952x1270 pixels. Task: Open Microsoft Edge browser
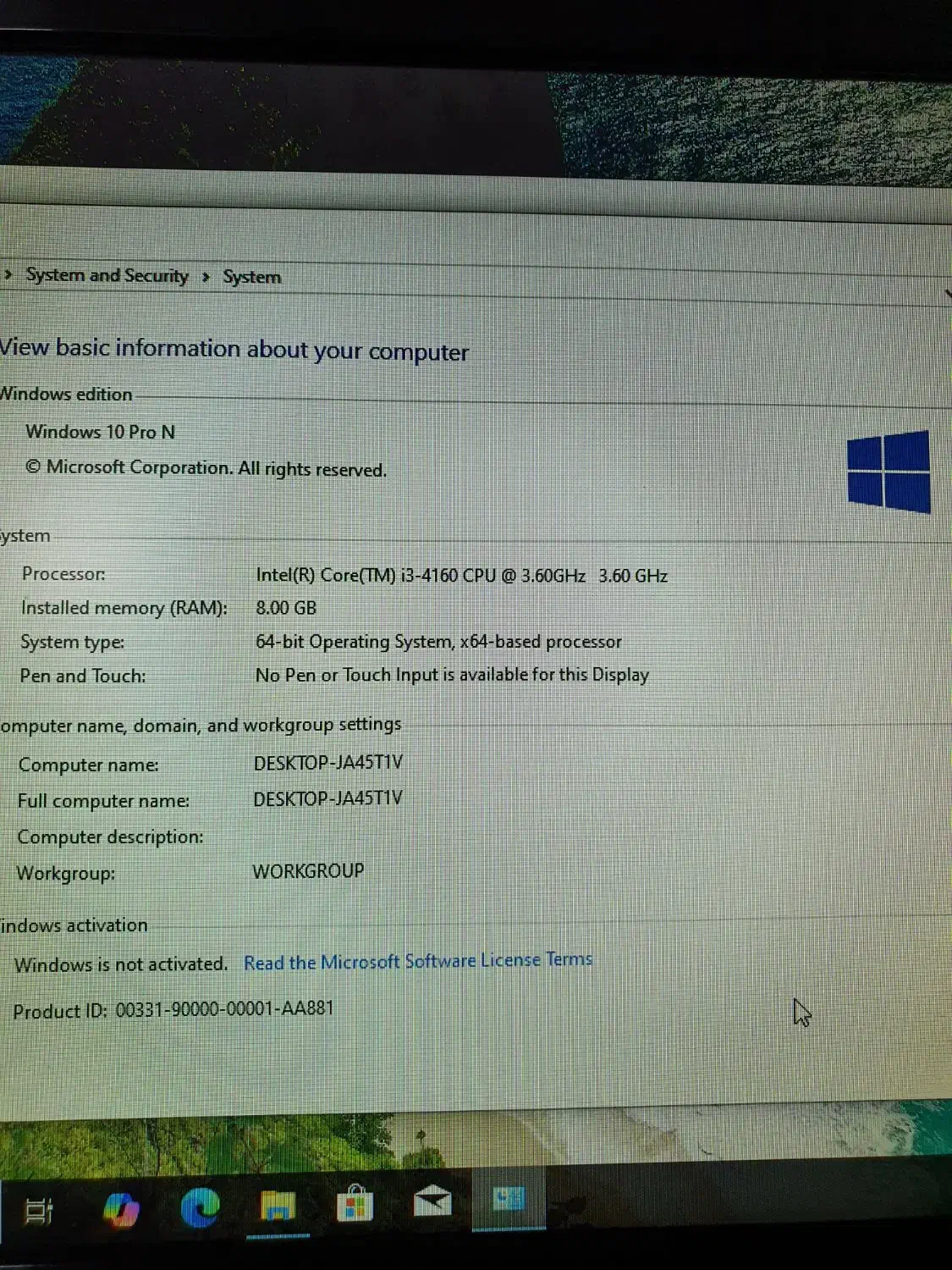[200, 1207]
